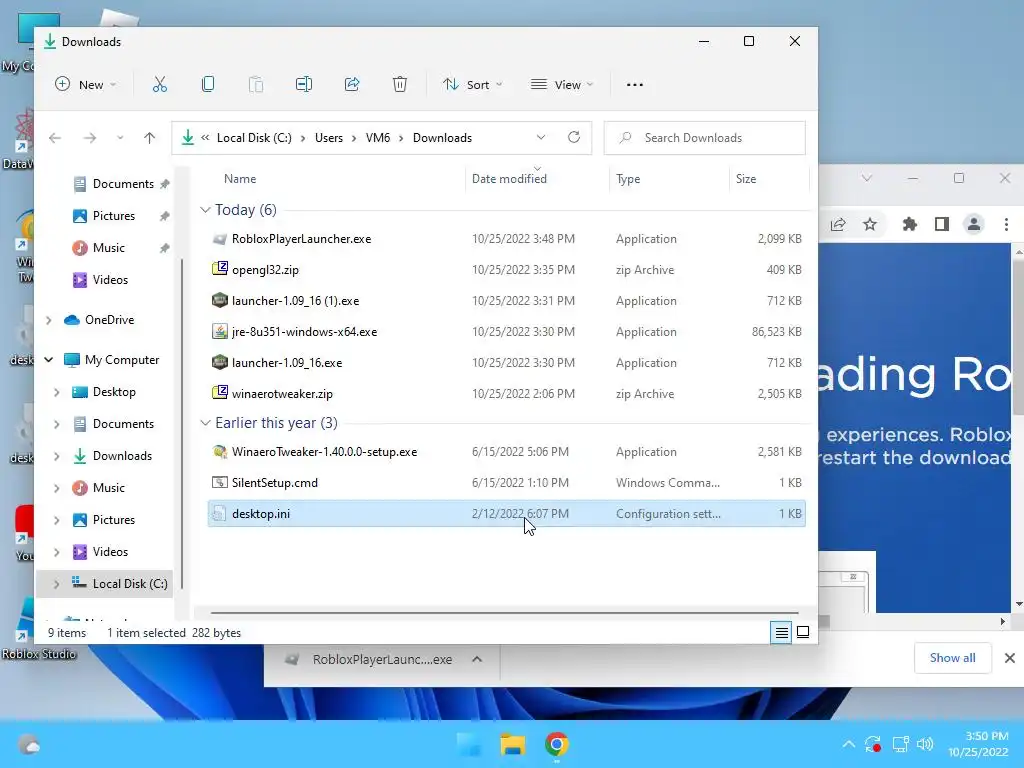
Task: Open Chrome extensions puzzle icon
Action: click(909, 225)
